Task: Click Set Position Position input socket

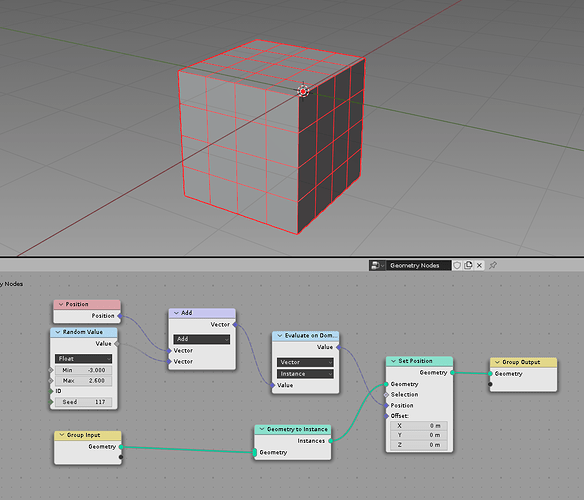Action: (387, 405)
